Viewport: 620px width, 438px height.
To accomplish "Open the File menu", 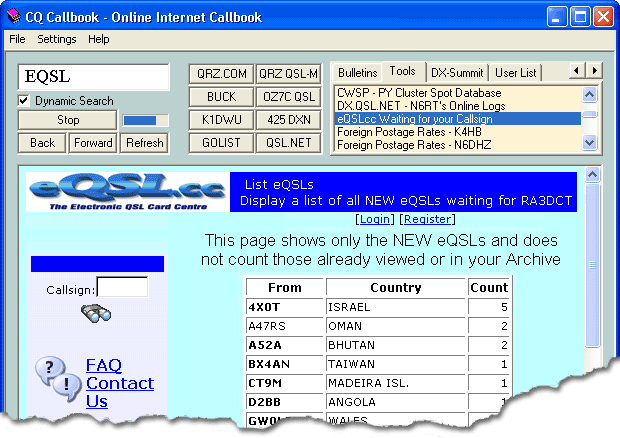I will click(x=17, y=39).
